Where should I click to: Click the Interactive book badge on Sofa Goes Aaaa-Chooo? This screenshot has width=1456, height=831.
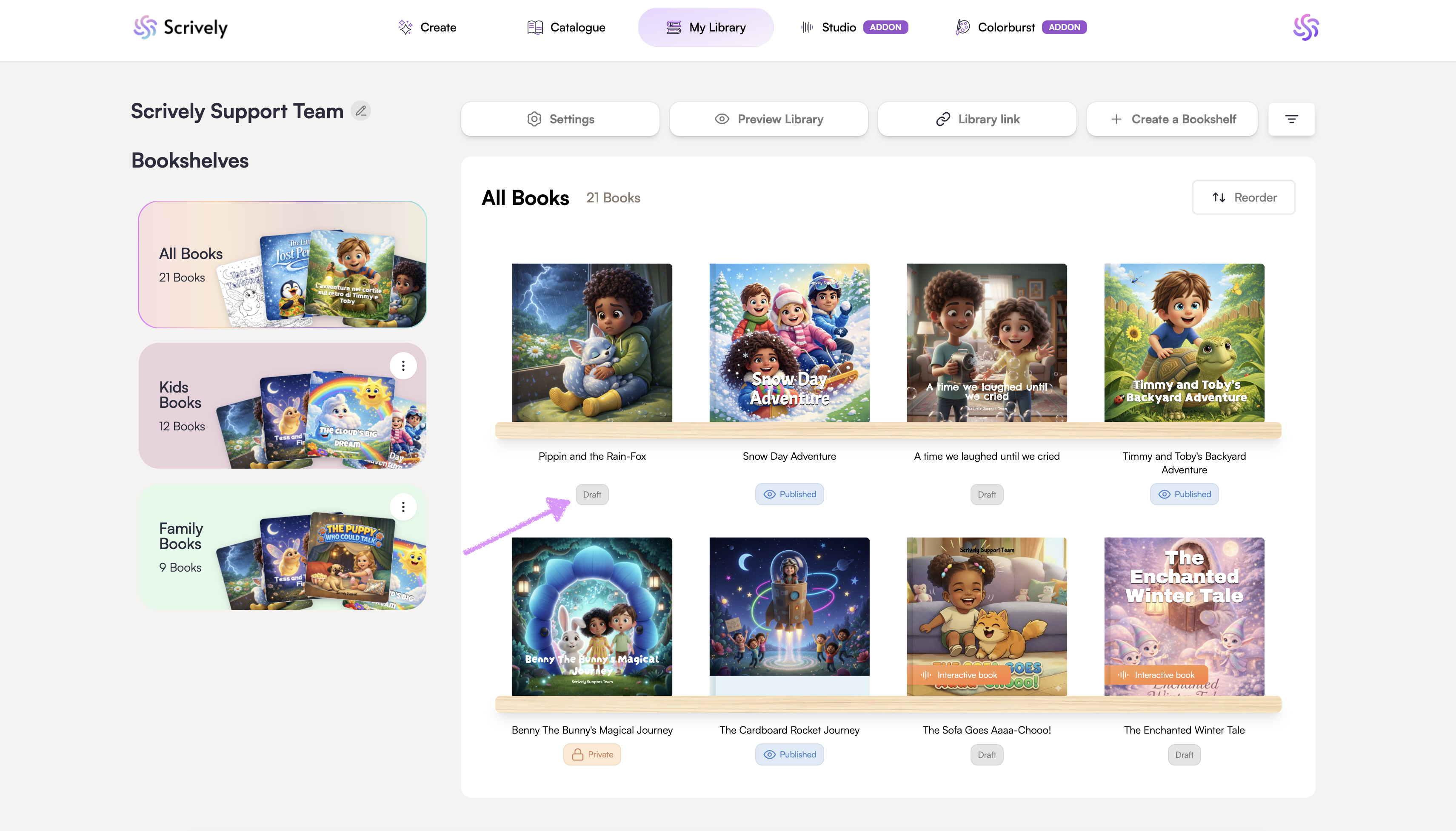point(959,674)
